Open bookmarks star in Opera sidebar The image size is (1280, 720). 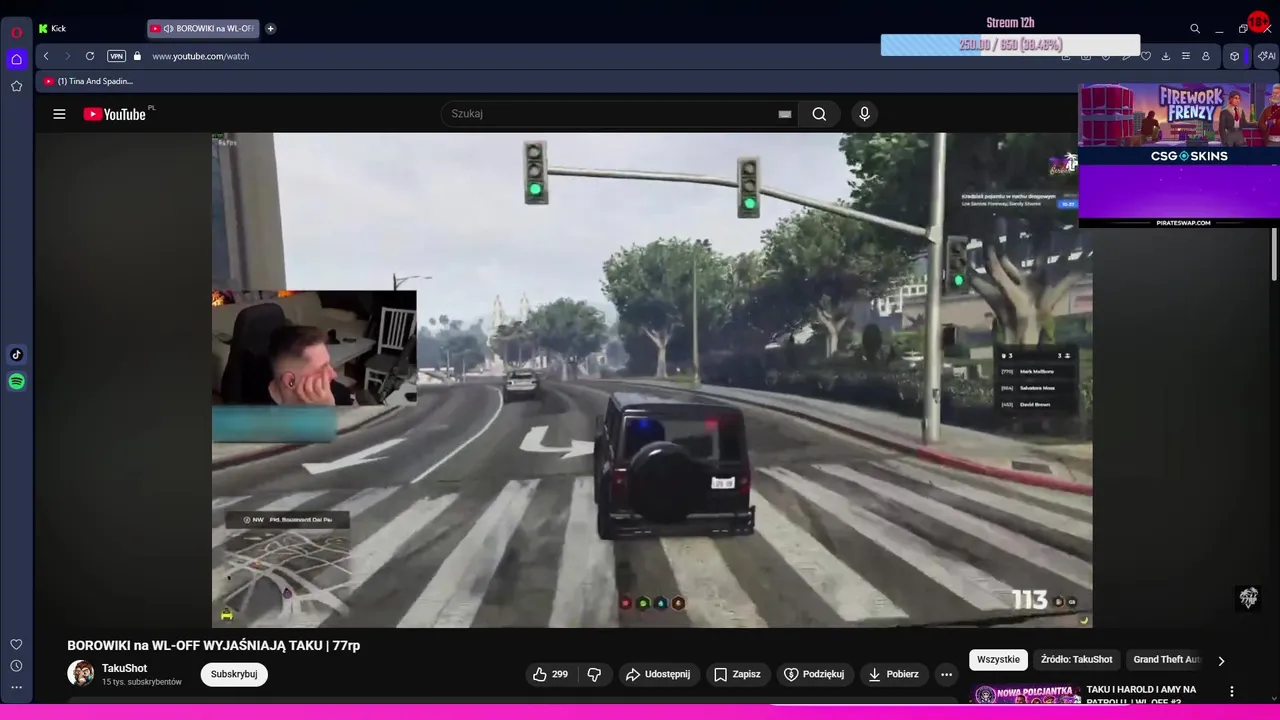tap(16, 86)
